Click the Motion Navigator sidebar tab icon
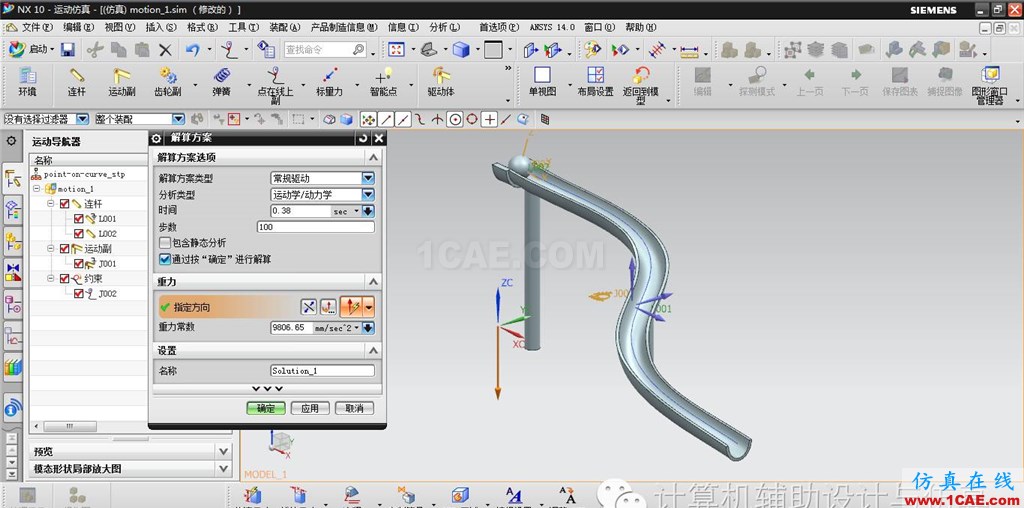 (12, 178)
